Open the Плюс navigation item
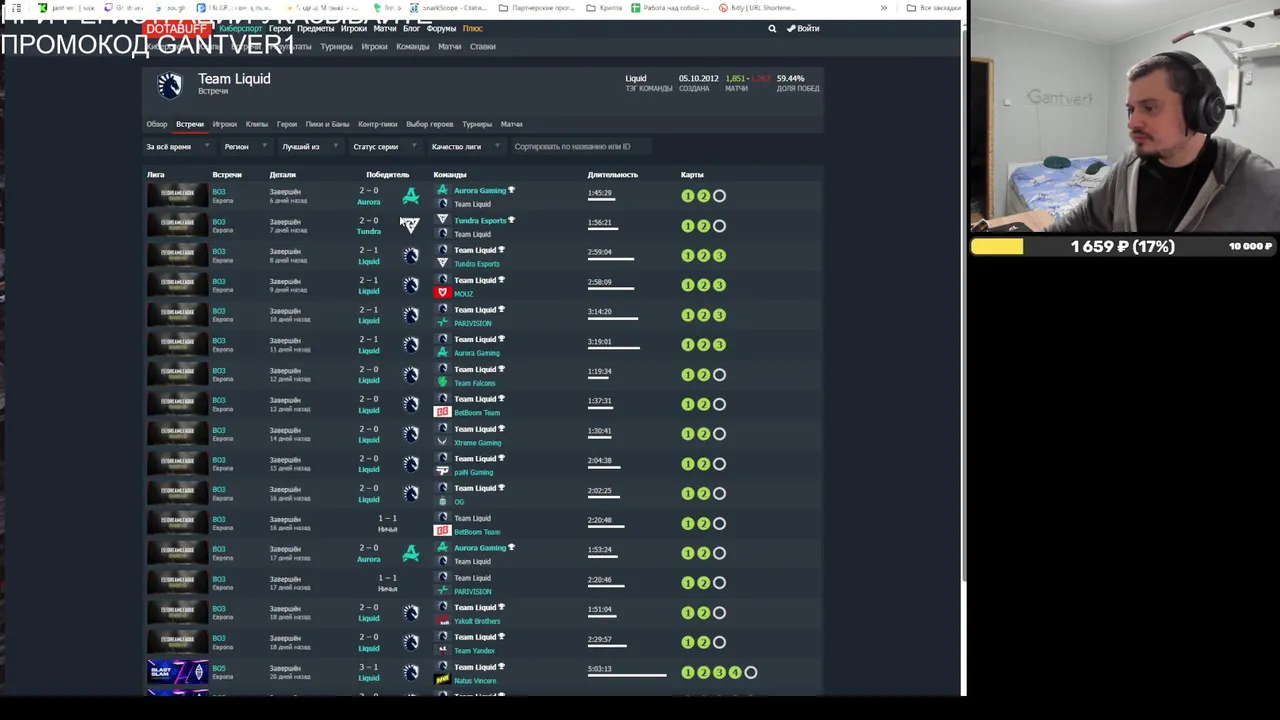The width and height of the screenshot is (1280, 720). tap(472, 29)
